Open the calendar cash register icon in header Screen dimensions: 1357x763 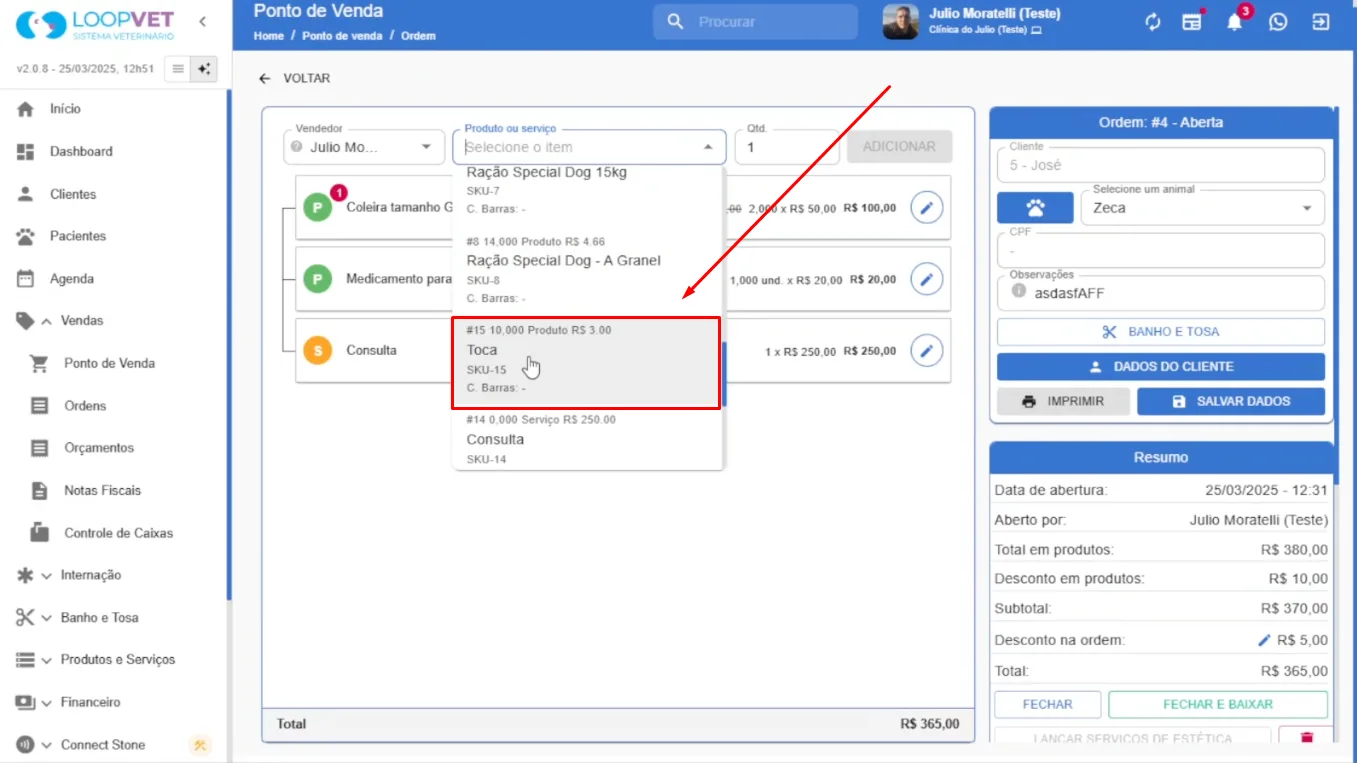click(1192, 22)
